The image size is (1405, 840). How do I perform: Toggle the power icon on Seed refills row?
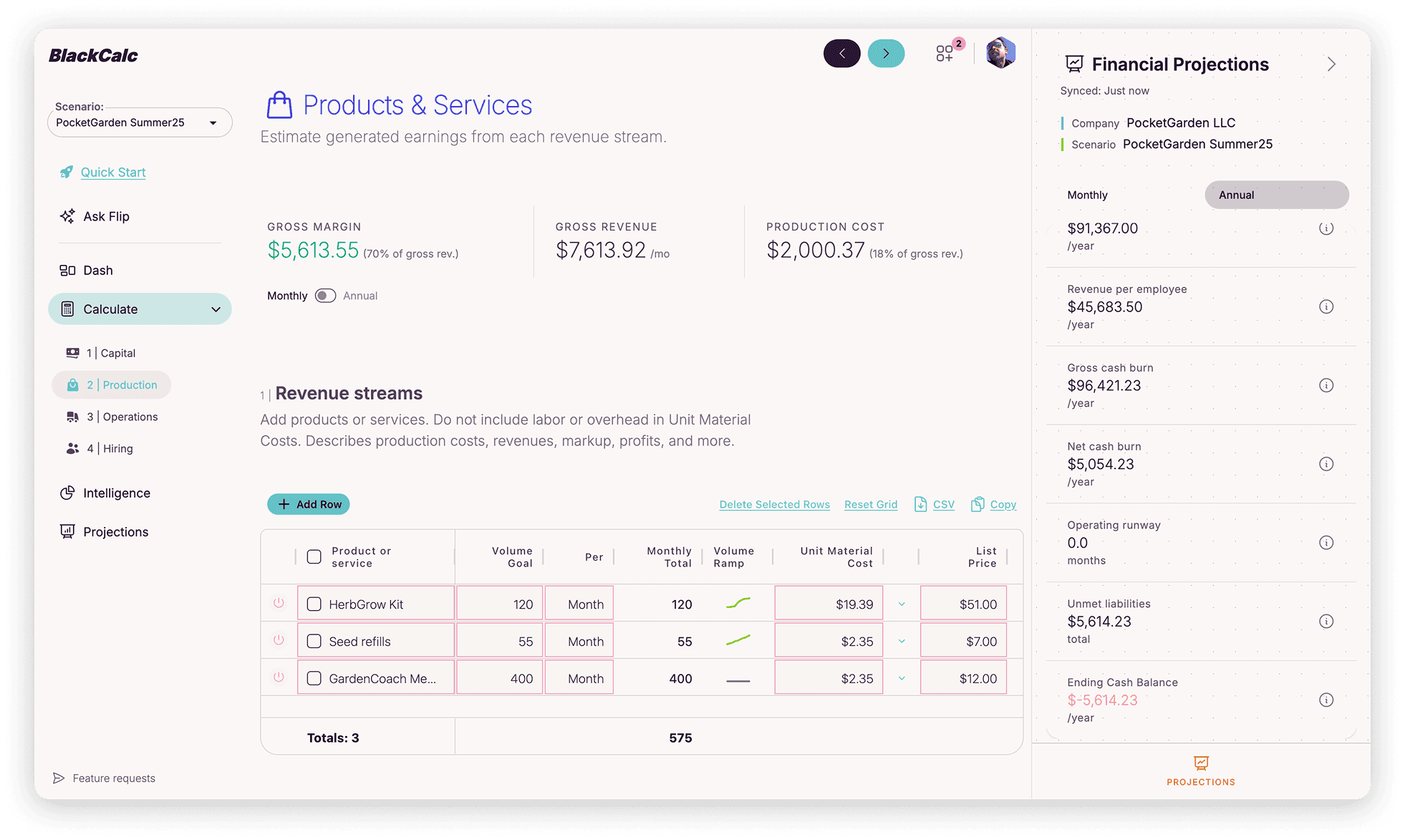point(279,639)
